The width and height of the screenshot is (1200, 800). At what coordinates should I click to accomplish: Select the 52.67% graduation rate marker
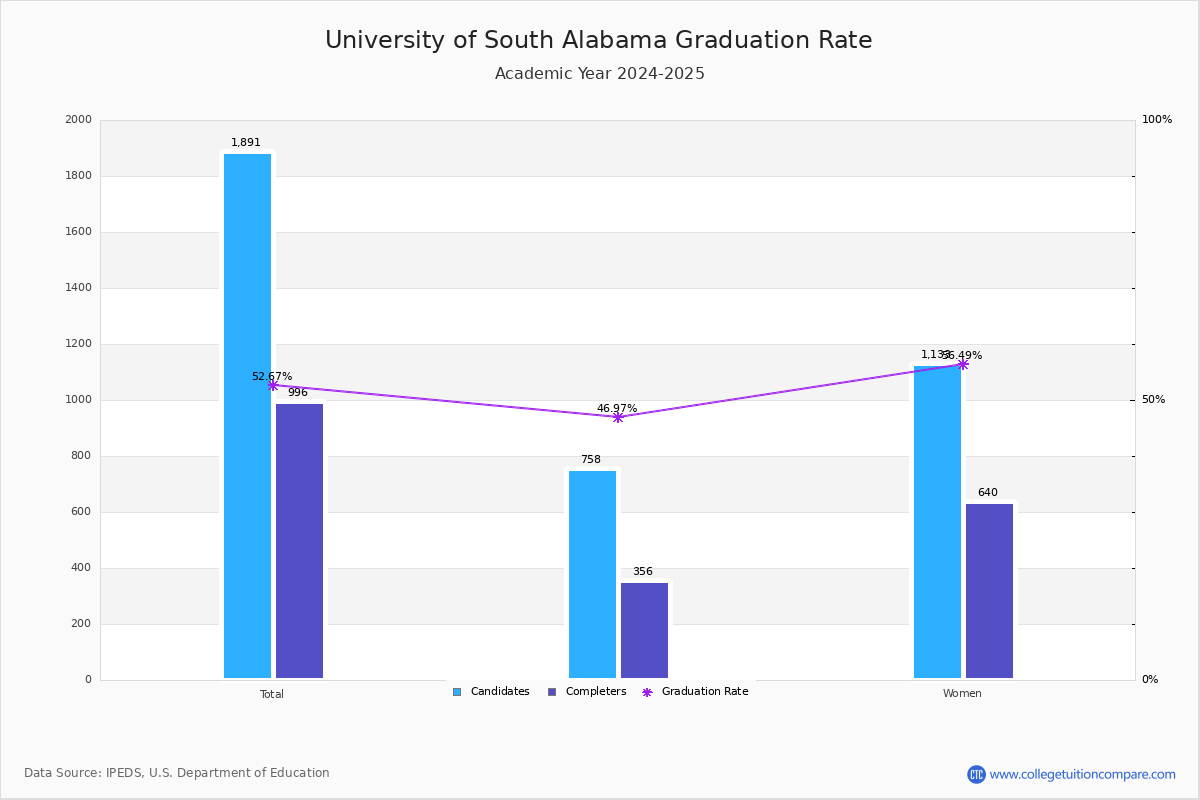(x=273, y=386)
